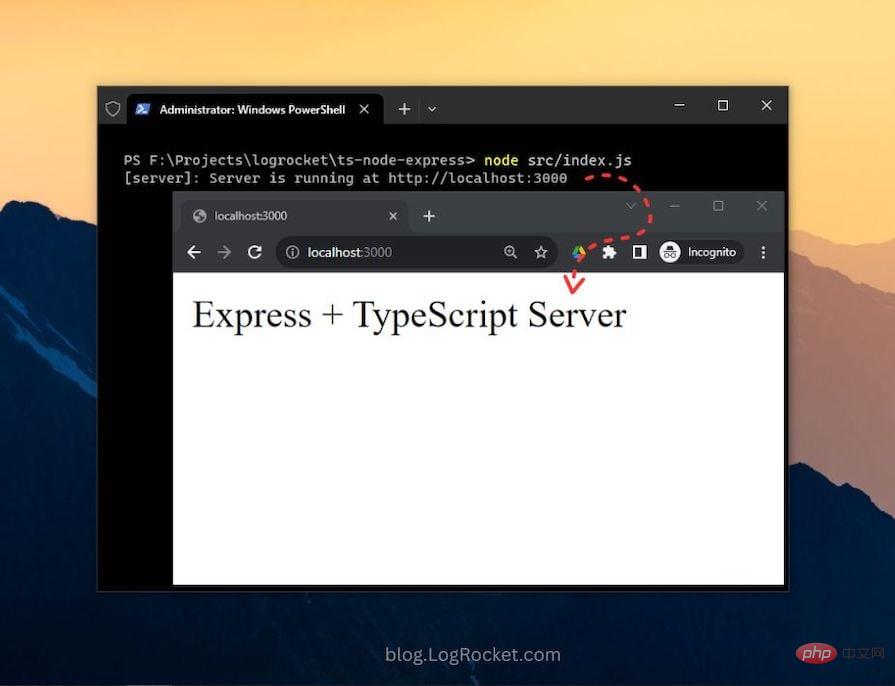Maximize the PowerShell window
The width and height of the screenshot is (895, 686).
point(723,106)
